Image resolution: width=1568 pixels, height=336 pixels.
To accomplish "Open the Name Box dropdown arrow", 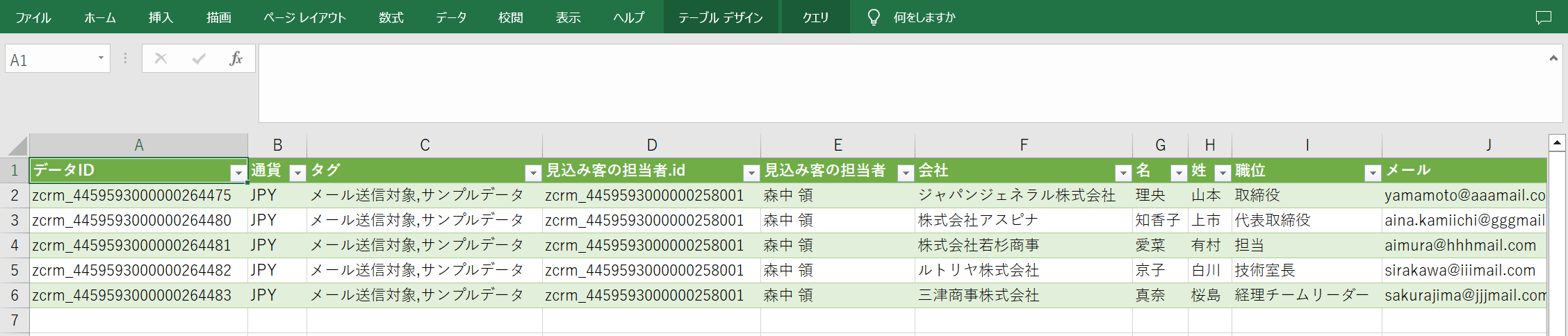I will coord(101,58).
